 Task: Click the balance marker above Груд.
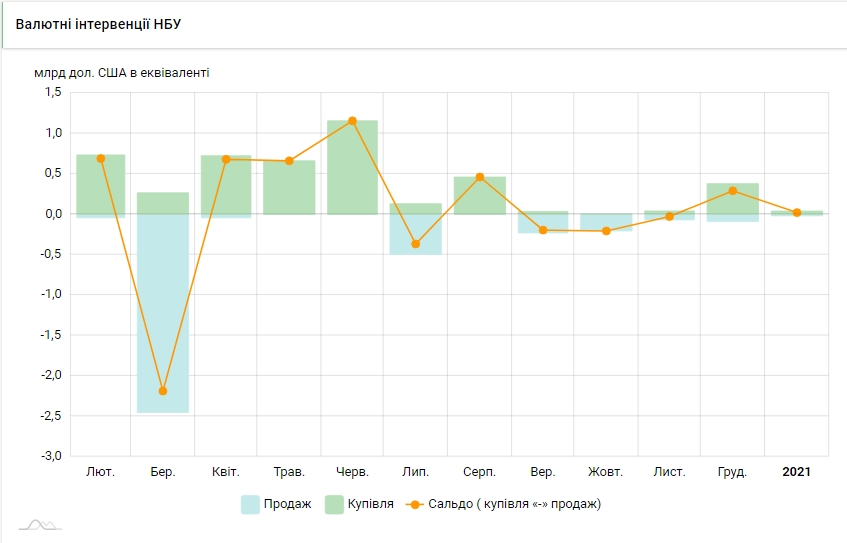733,191
